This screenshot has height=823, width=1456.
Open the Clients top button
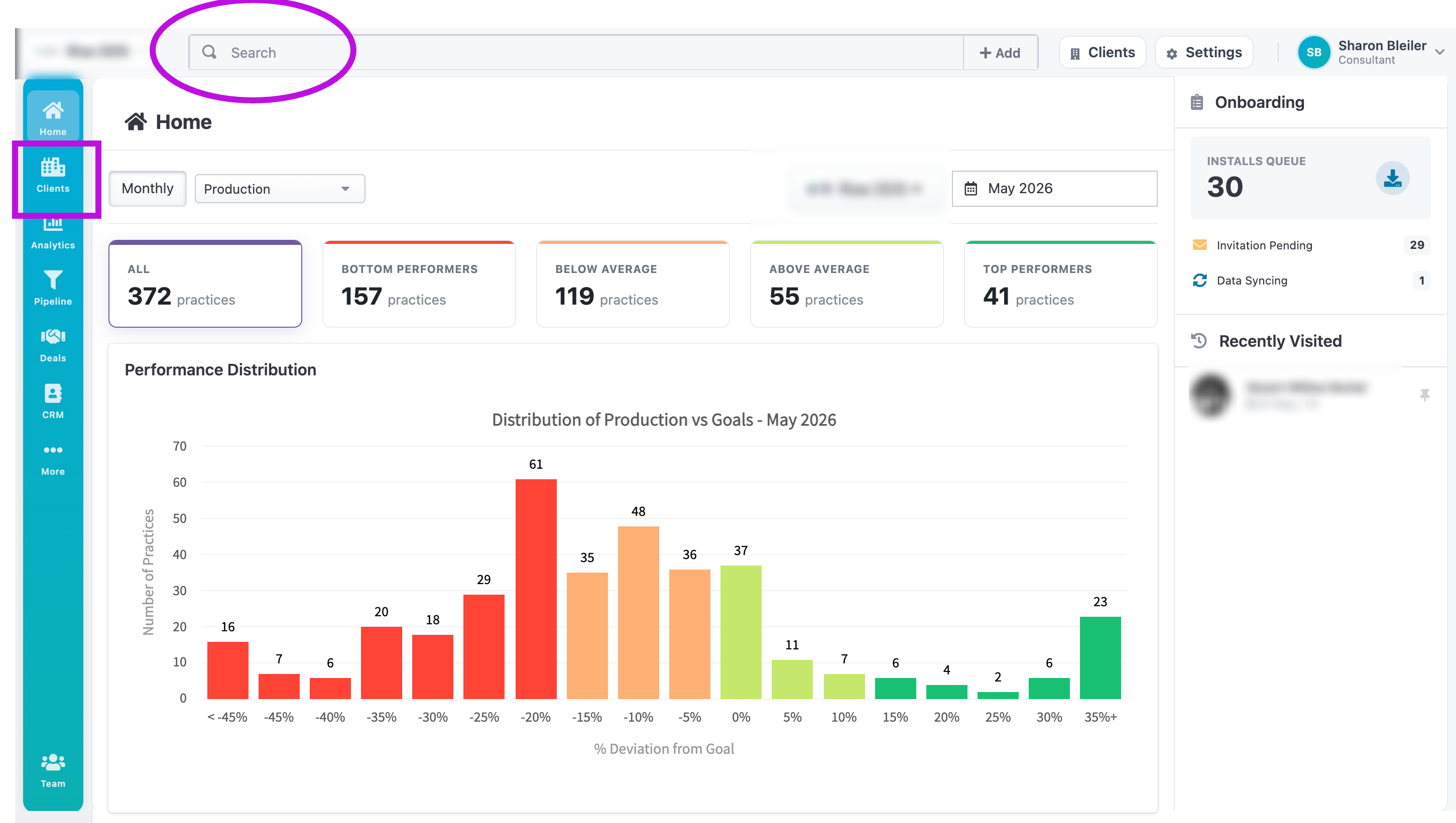pyautogui.click(x=1102, y=53)
